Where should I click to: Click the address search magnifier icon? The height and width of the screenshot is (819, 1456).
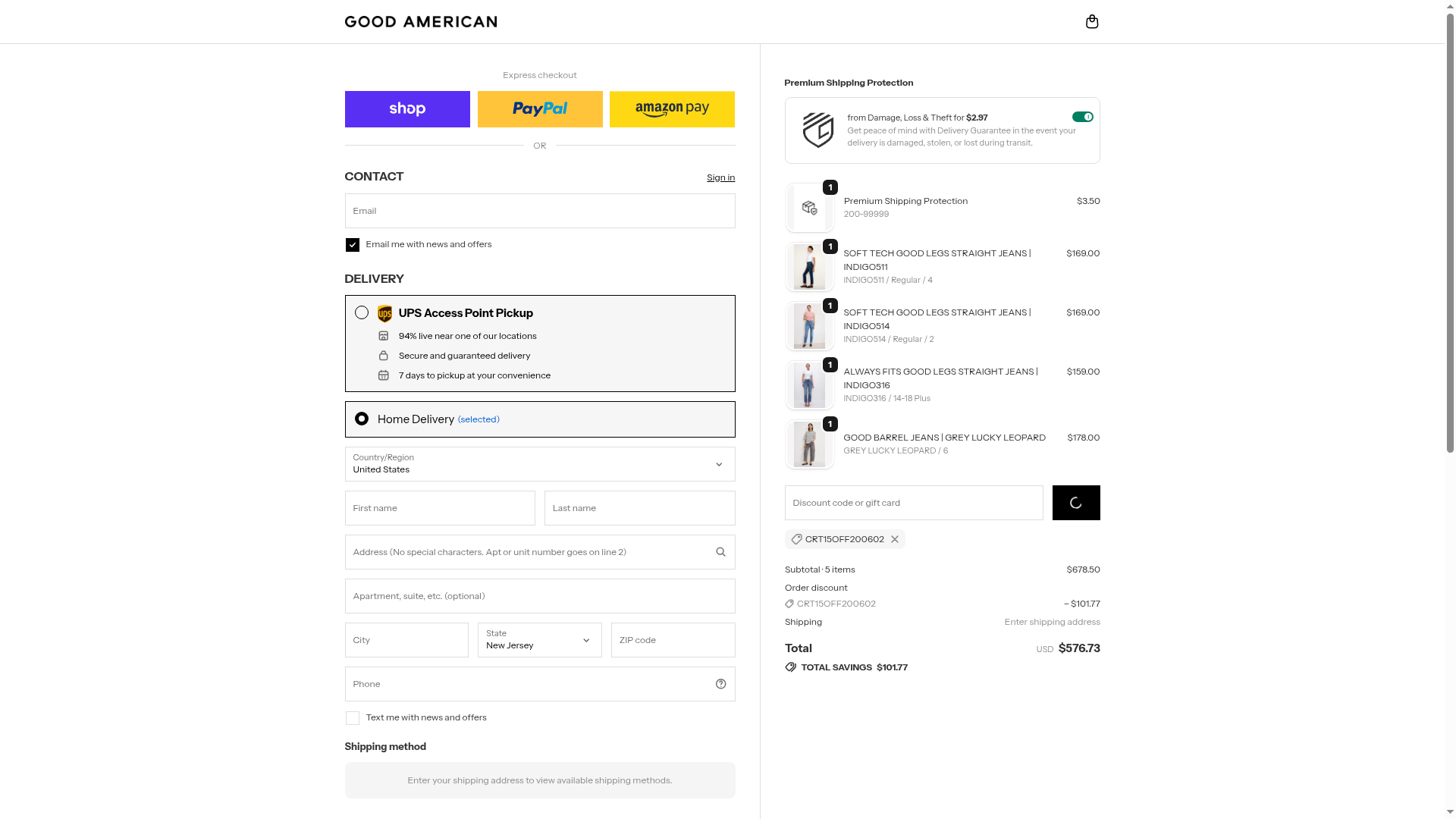(x=720, y=552)
